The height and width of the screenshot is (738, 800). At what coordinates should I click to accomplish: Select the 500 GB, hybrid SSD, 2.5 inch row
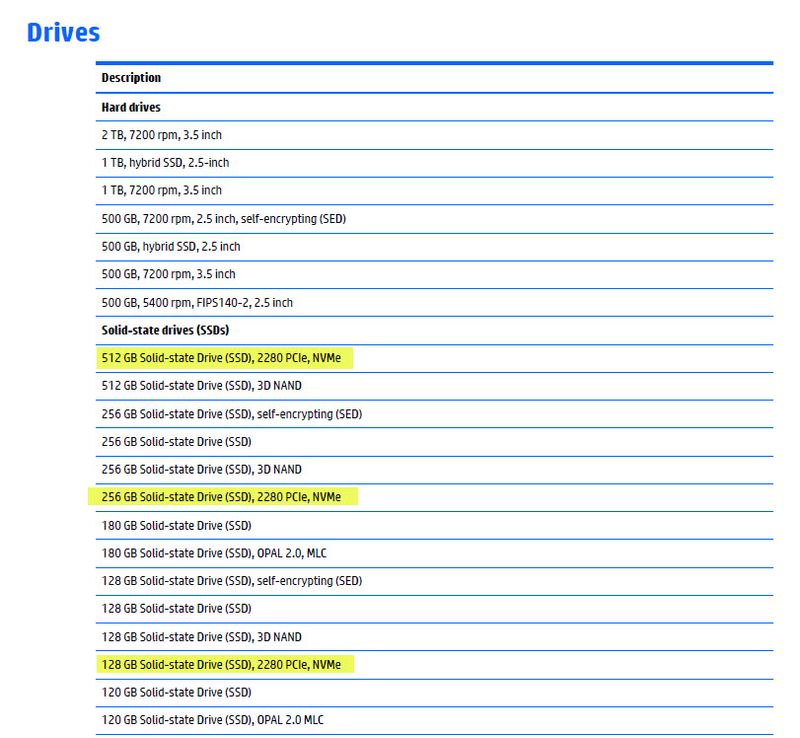(x=434, y=247)
